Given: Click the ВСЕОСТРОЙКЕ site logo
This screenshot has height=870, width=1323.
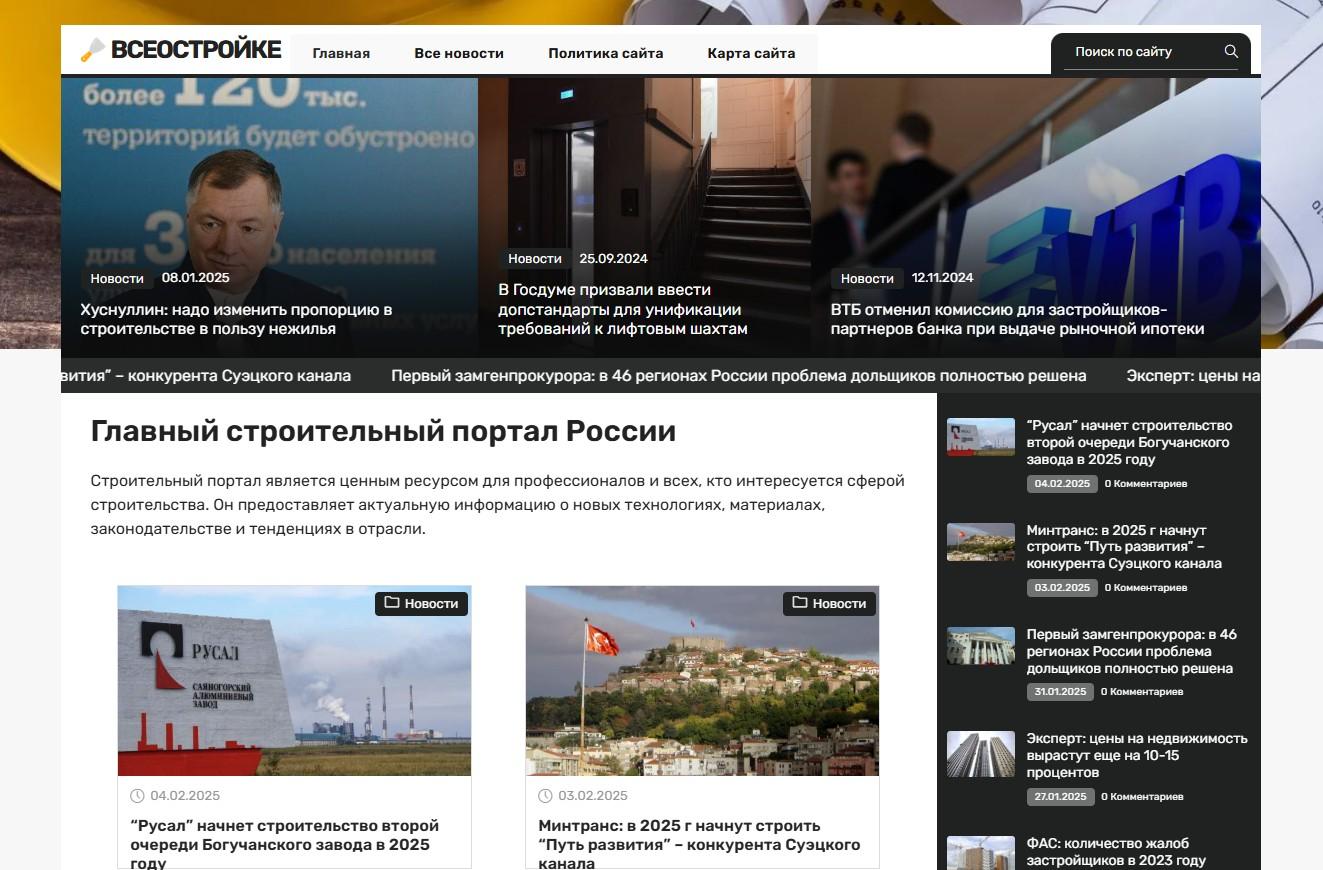Looking at the screenshot, I should click(182, 50).
